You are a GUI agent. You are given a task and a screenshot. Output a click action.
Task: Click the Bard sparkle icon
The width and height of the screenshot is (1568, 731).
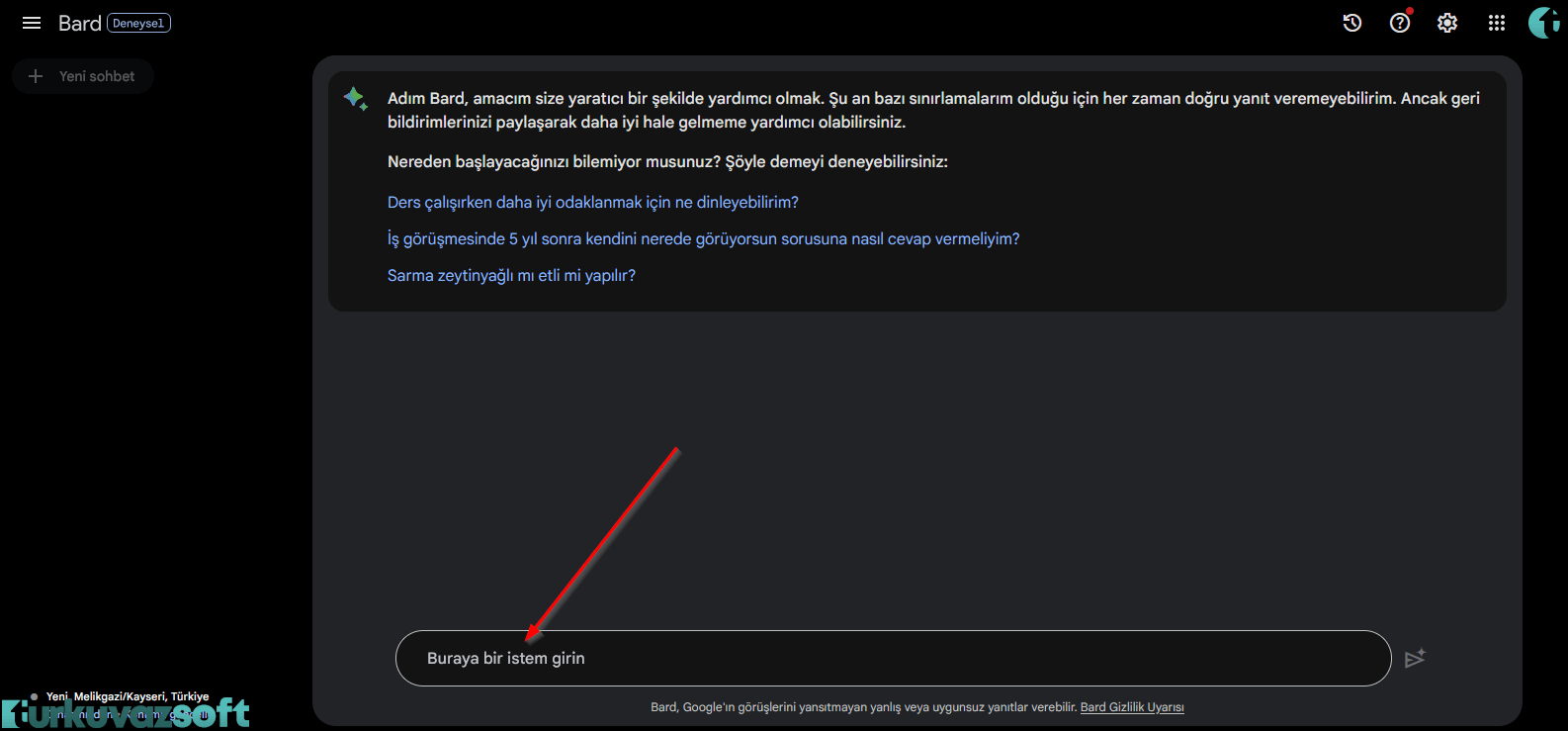[356, 99]
